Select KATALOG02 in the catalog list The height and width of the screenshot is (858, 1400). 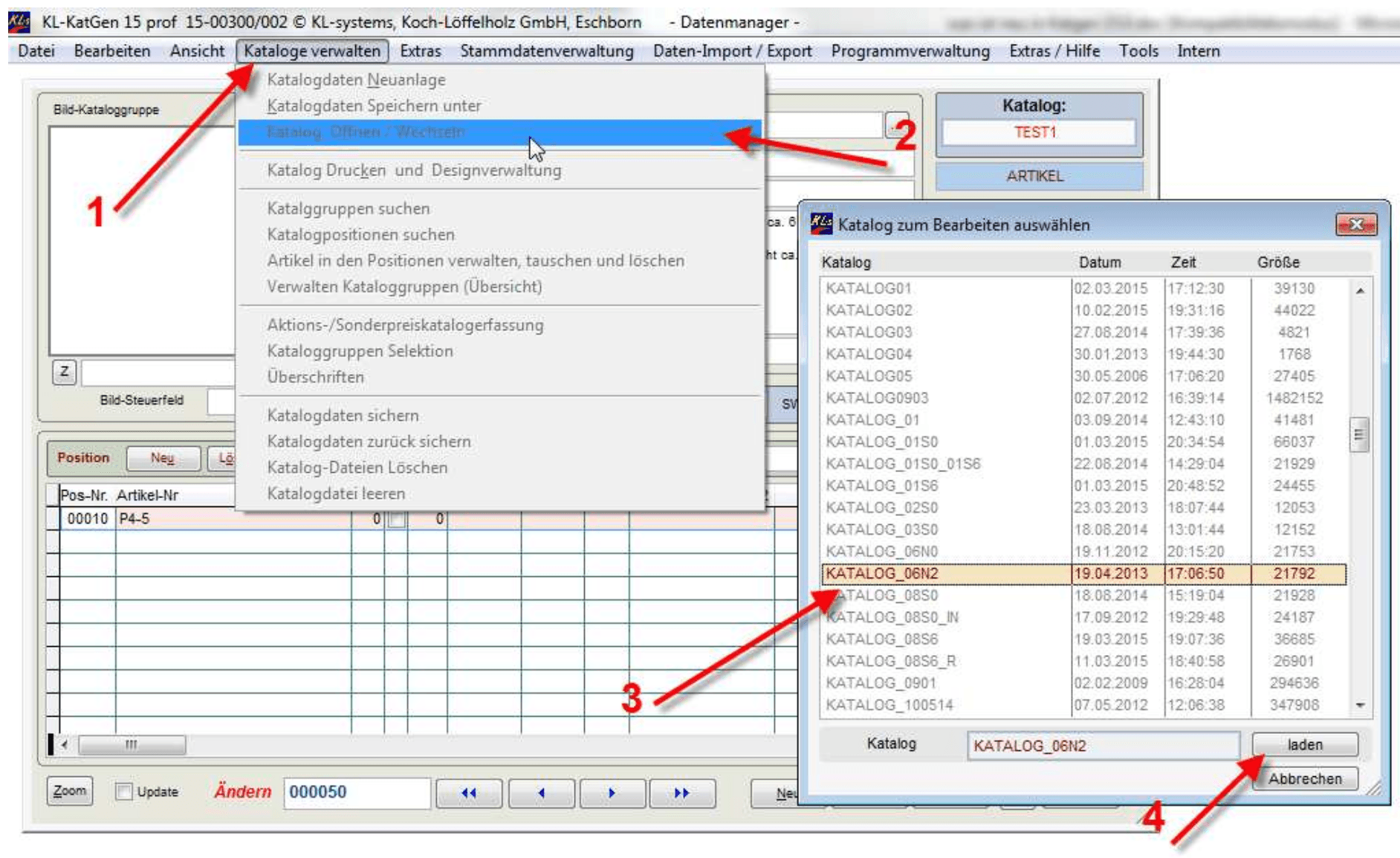pyautogui.click(x=1083, y=310)
